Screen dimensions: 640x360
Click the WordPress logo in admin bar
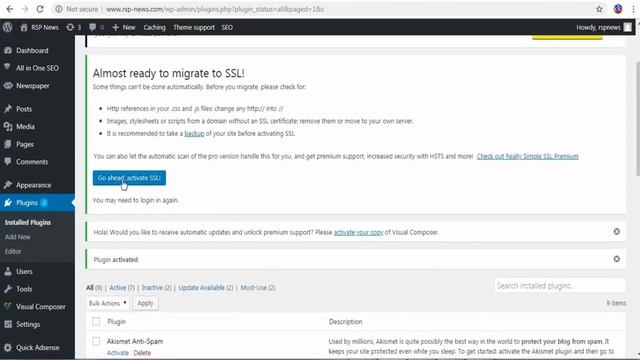tap(7, 27)
